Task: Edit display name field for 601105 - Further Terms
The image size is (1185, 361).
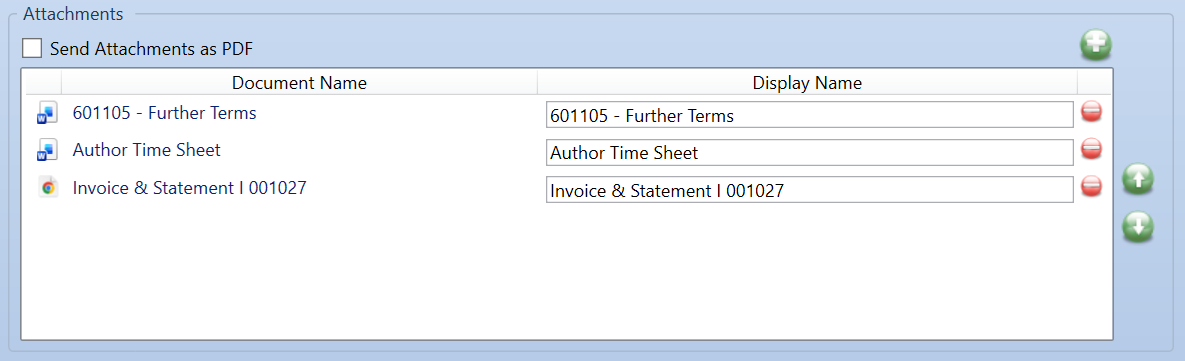Action: click(x=809, y=116)
